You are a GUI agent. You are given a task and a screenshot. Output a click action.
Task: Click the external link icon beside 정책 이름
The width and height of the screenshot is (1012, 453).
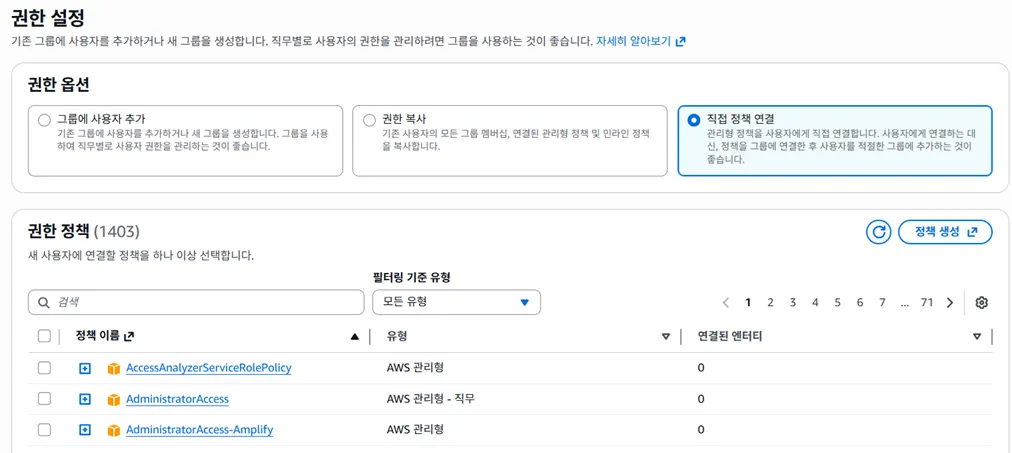(x=129, y=337)
